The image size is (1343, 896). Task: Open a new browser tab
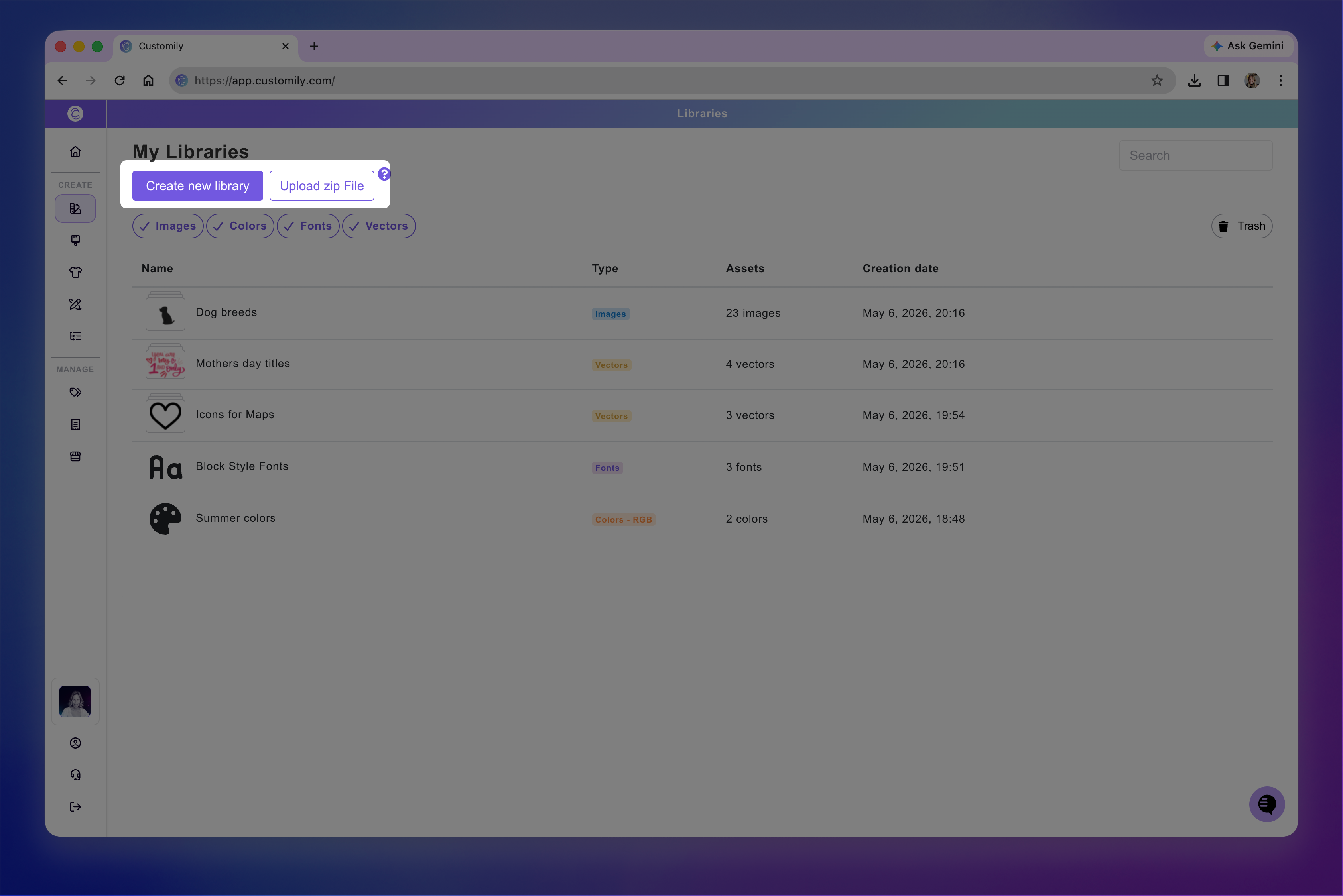[314, 46]
